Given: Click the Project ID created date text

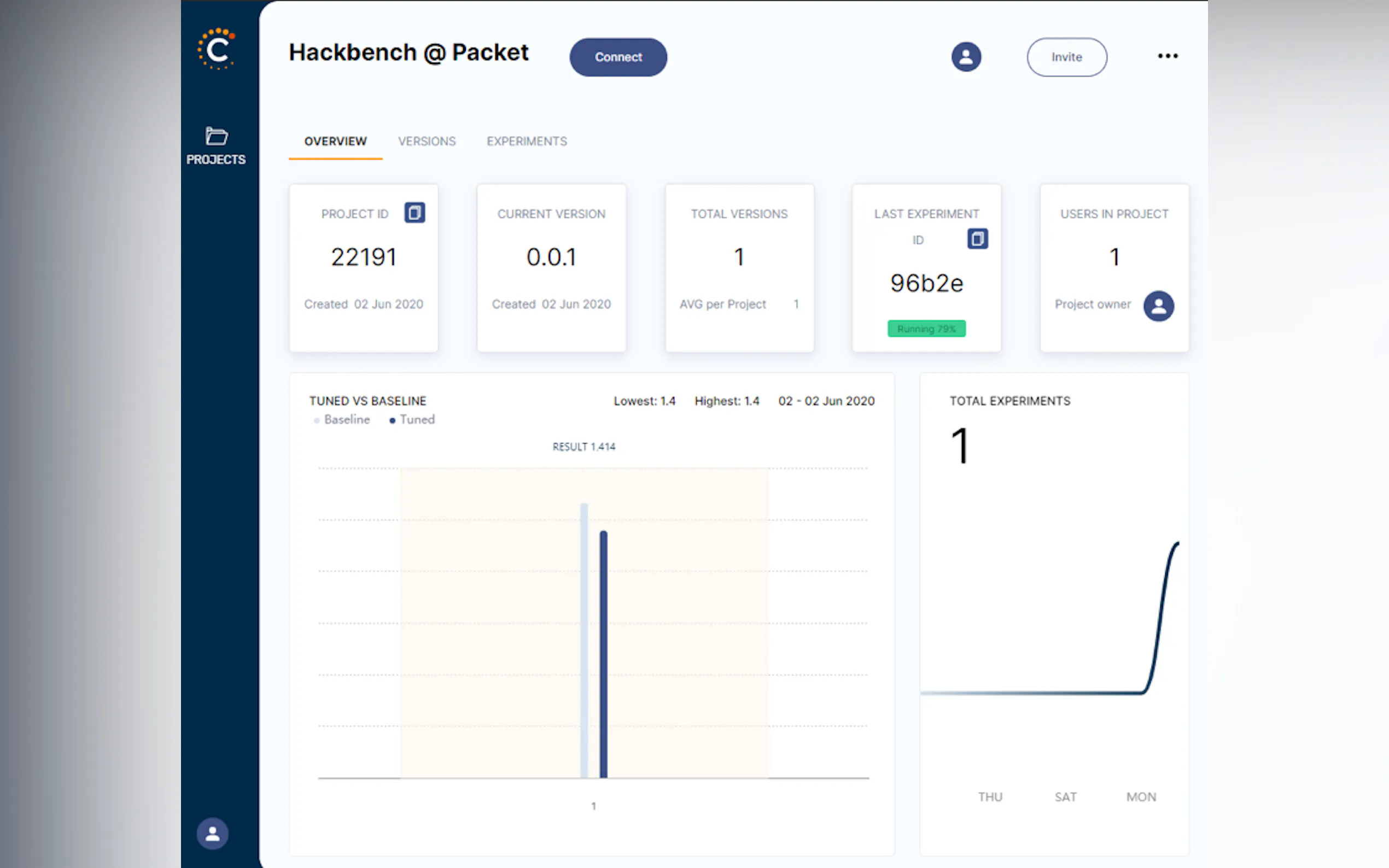Looking at the screenshot, I should [364, 304].
